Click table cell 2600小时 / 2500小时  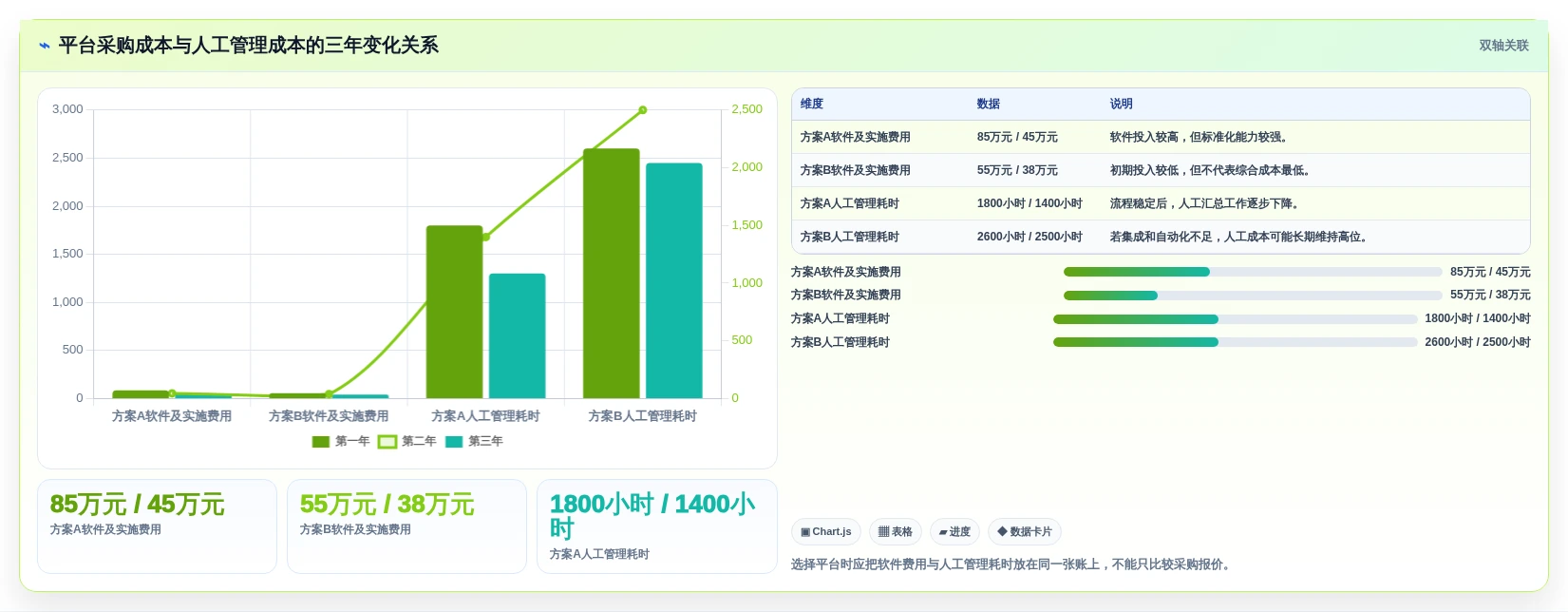1030,237
